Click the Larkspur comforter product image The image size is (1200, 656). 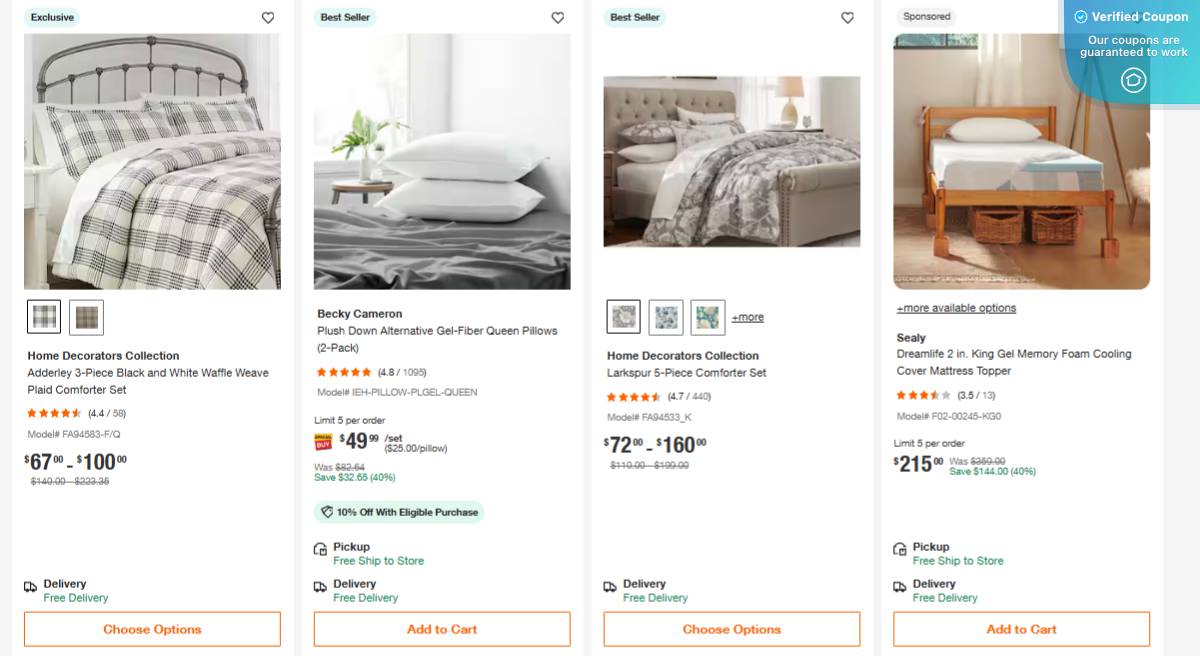tap(731, 161)
